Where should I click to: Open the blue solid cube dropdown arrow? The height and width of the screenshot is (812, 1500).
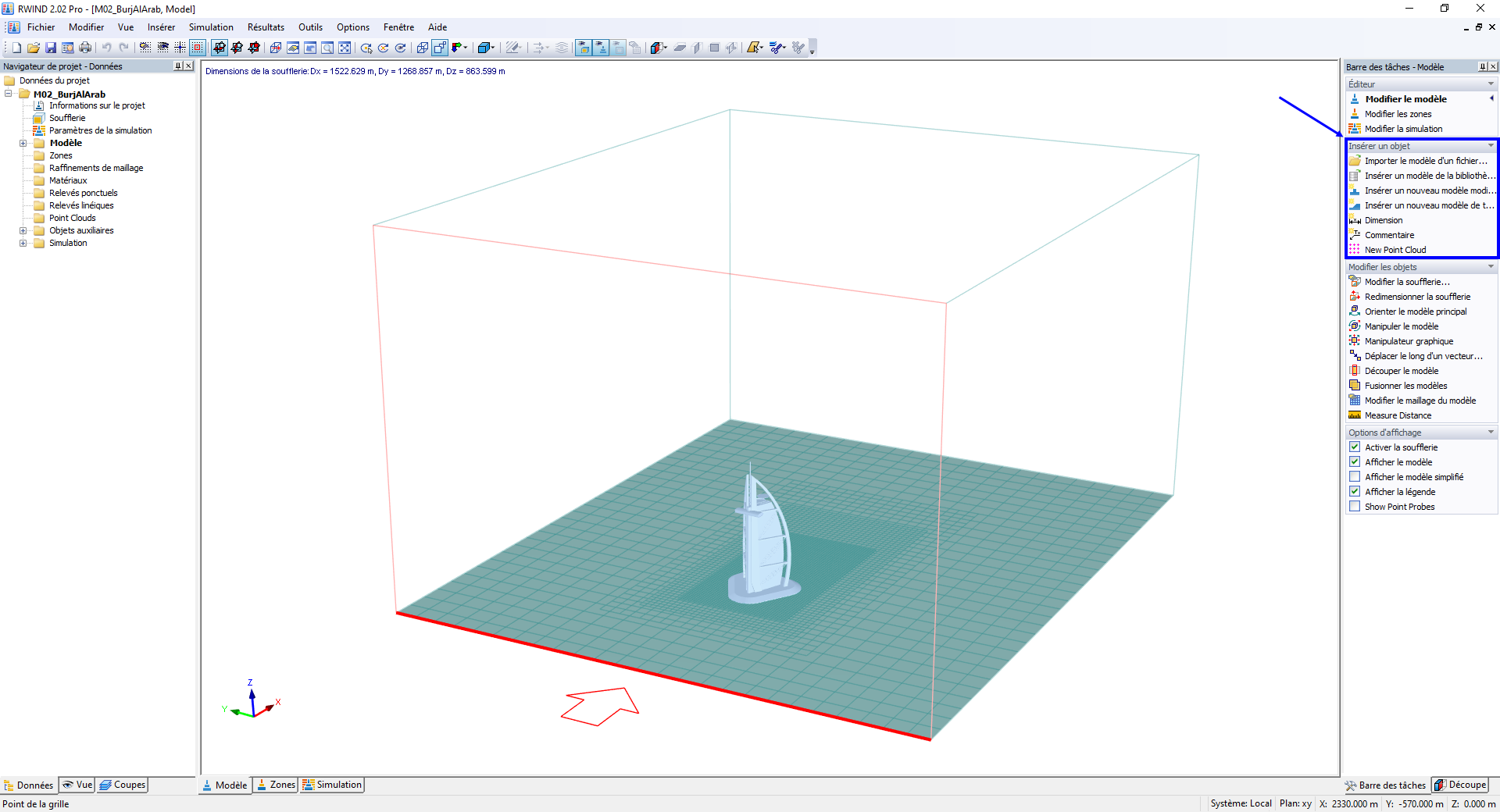coord(493,48)
